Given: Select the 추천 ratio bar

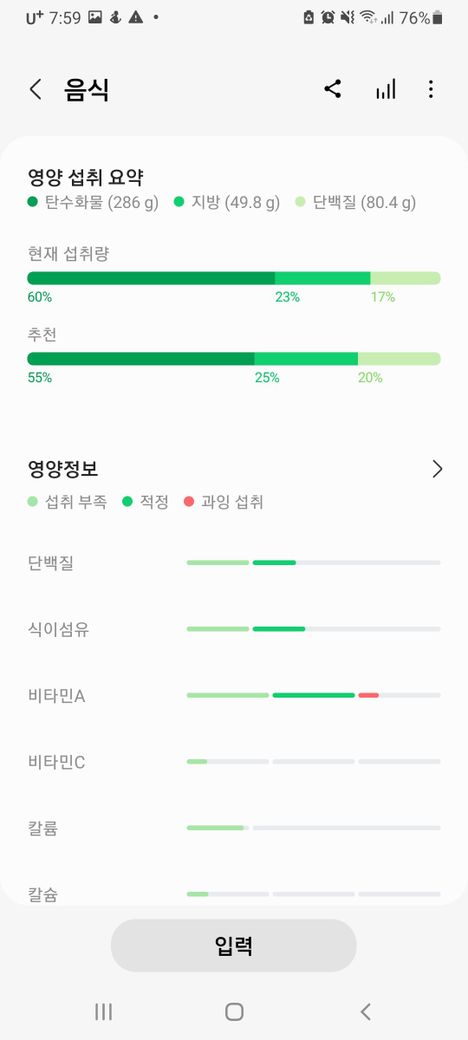Looking at the screenshot, I should coord(234,359).
